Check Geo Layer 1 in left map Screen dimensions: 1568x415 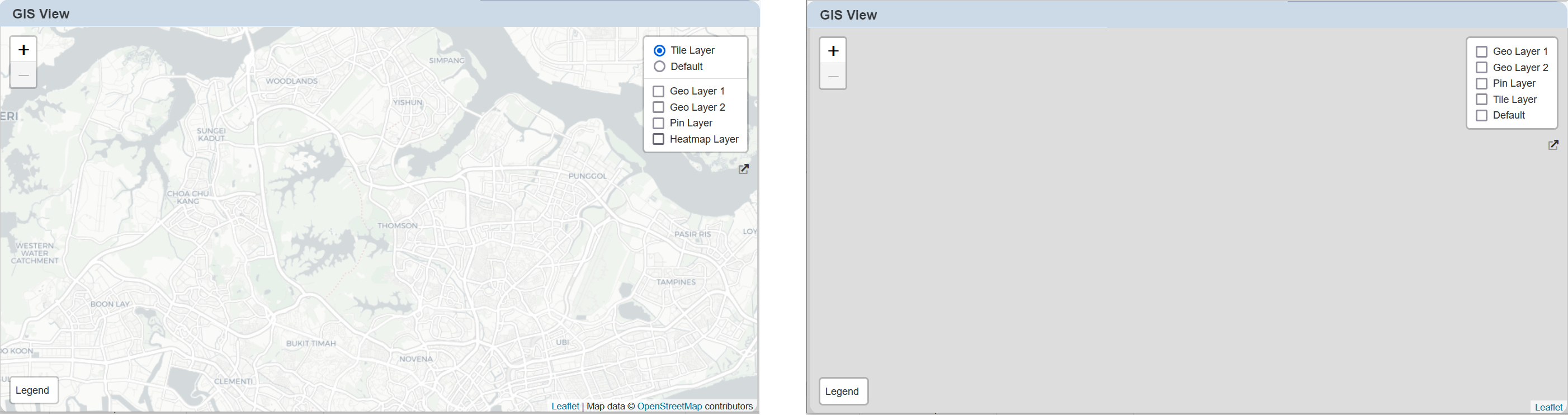click(658, 91)
